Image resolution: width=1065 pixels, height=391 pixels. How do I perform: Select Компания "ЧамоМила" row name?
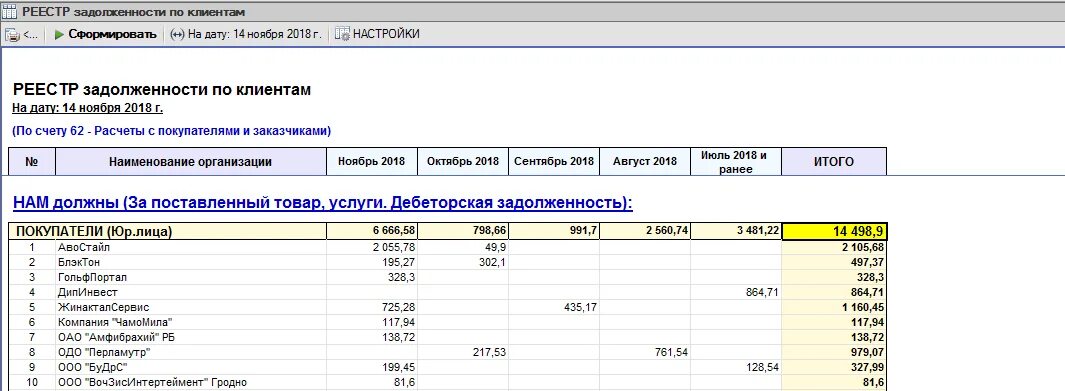[x=114, y=322]
